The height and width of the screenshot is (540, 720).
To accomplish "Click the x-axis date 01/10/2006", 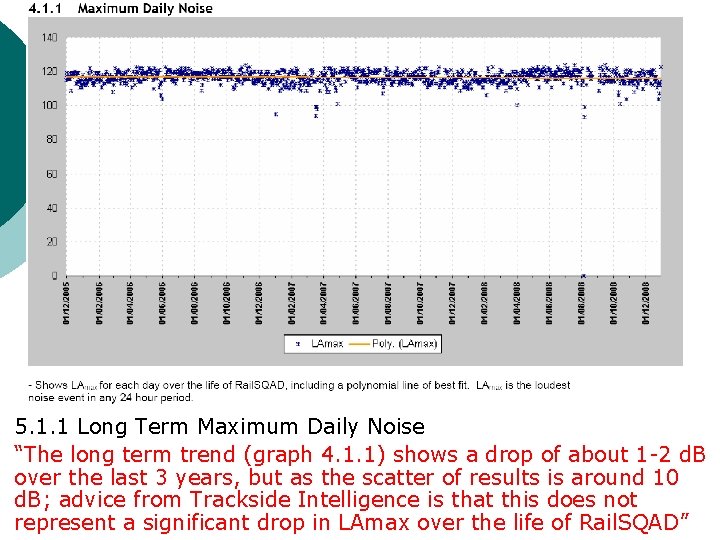I will click(227, 303).
